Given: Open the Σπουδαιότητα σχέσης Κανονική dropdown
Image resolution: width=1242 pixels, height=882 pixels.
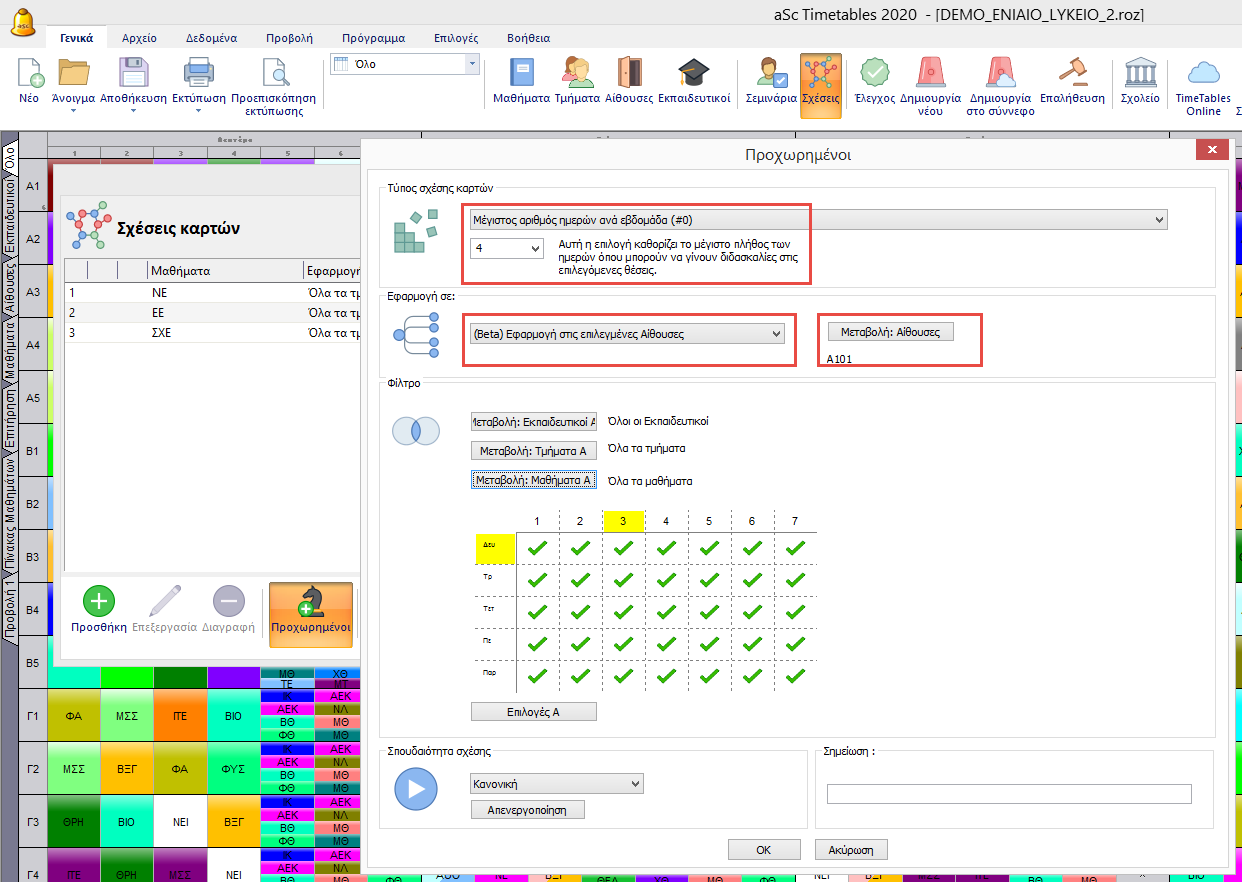Looking at the screenshot, I should pyautogui.click(x=556, y=784).
